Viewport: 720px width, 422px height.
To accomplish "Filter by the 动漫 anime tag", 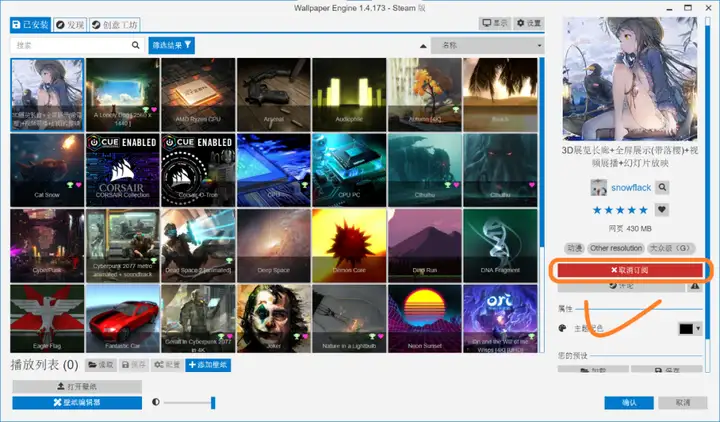I will coord(574,248).
